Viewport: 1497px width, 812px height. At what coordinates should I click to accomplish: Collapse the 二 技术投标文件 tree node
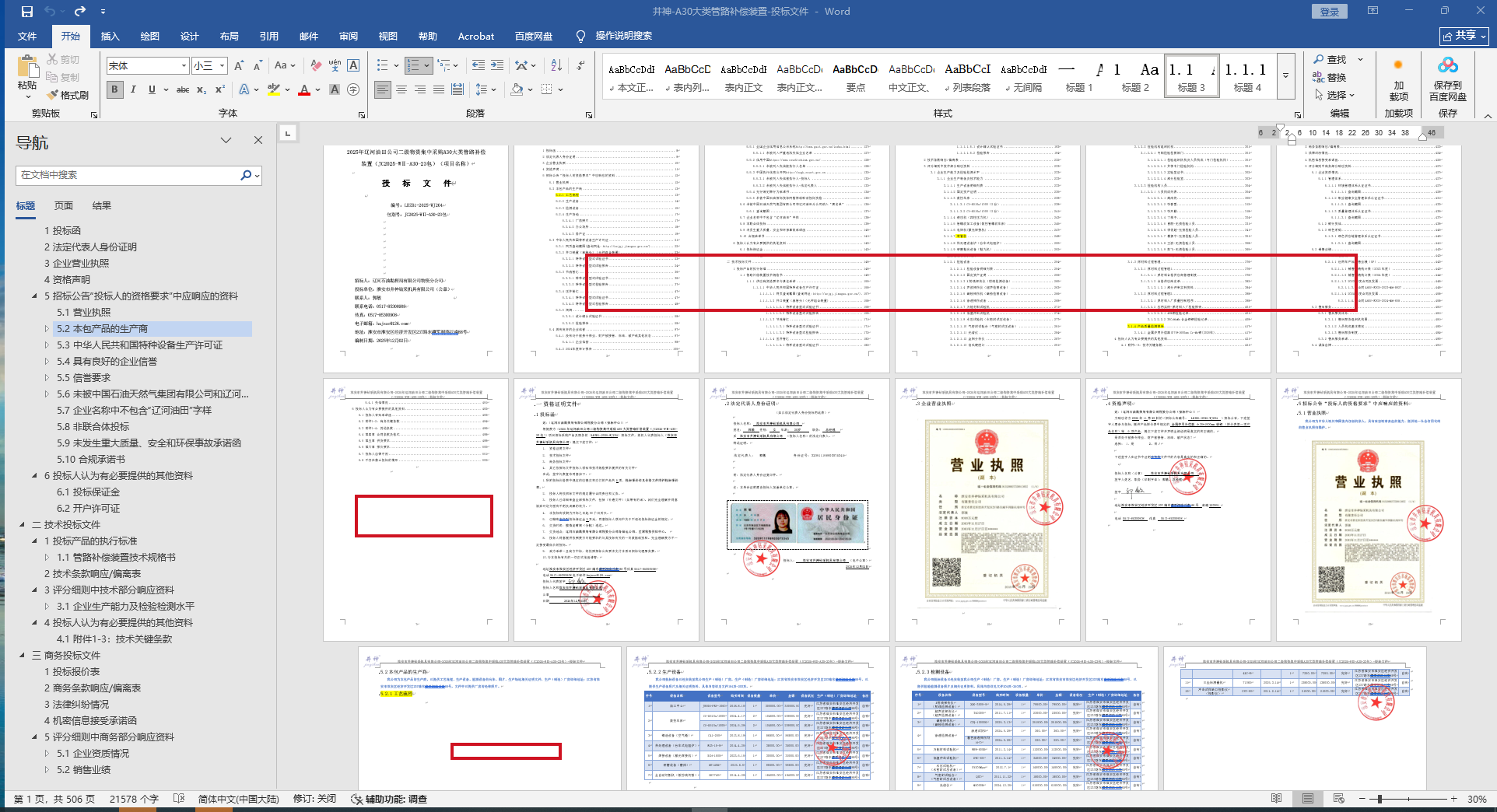(x=23, y=524)
